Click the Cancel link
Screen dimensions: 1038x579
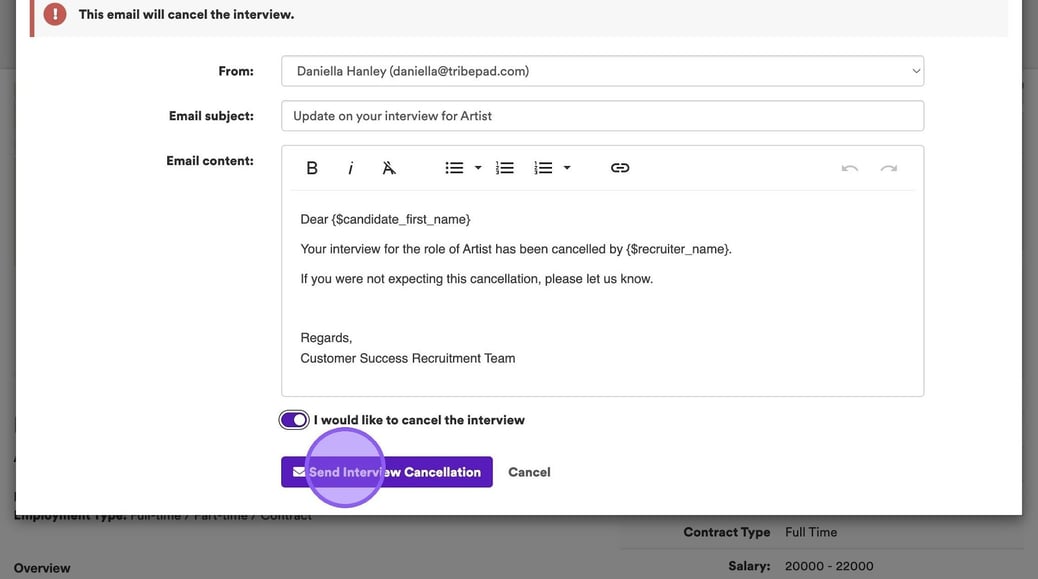pyautogui.click(x=529, y=472)
